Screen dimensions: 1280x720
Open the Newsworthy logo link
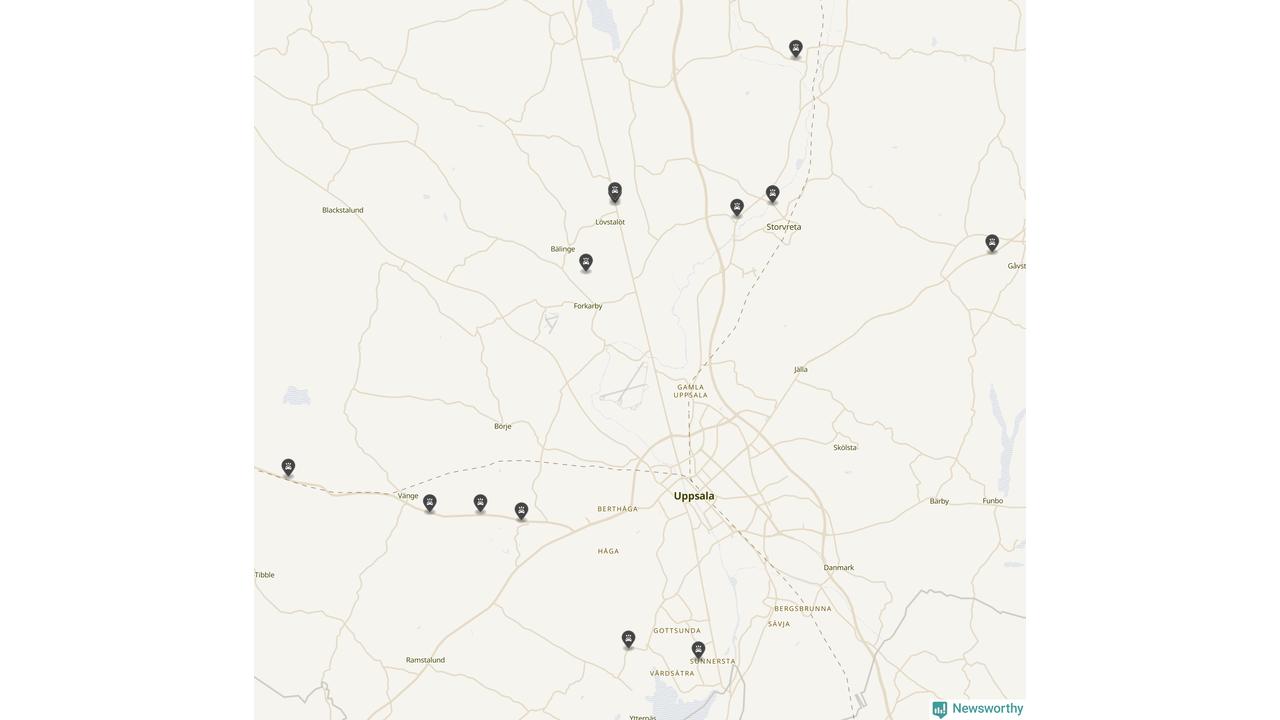(x=978, y=709)
